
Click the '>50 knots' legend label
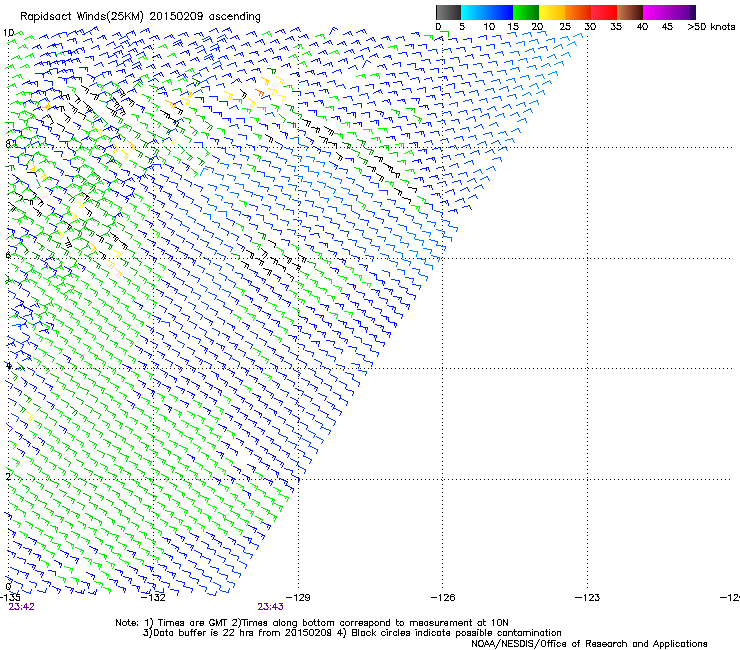711,27
